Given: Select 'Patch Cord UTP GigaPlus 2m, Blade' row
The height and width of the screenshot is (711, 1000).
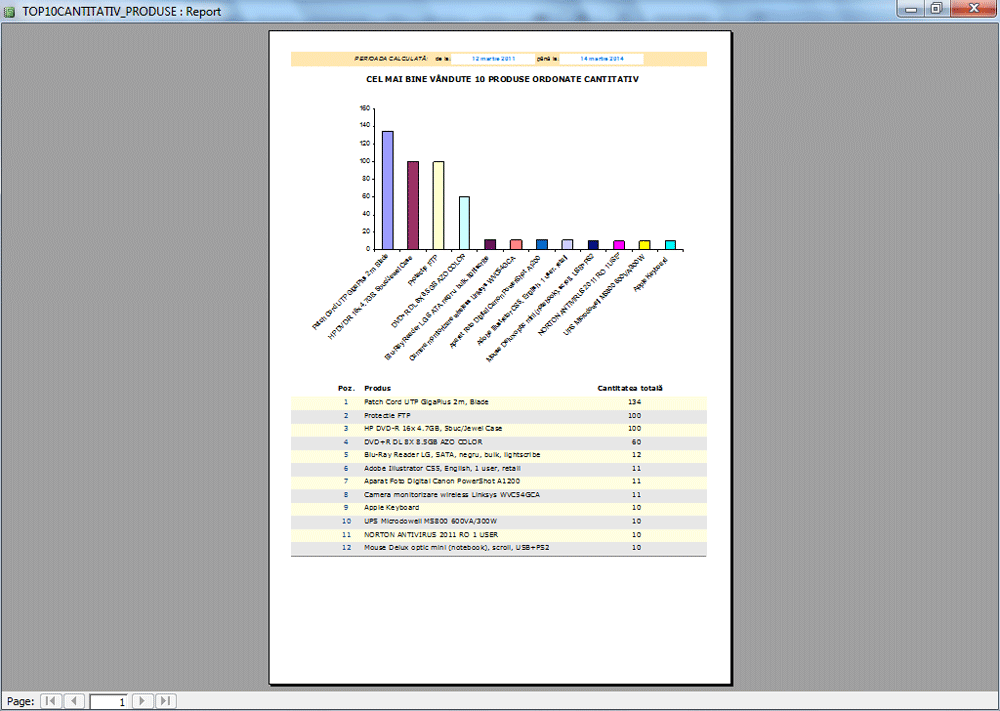Looking at the screenshot, I should [499, 402].
